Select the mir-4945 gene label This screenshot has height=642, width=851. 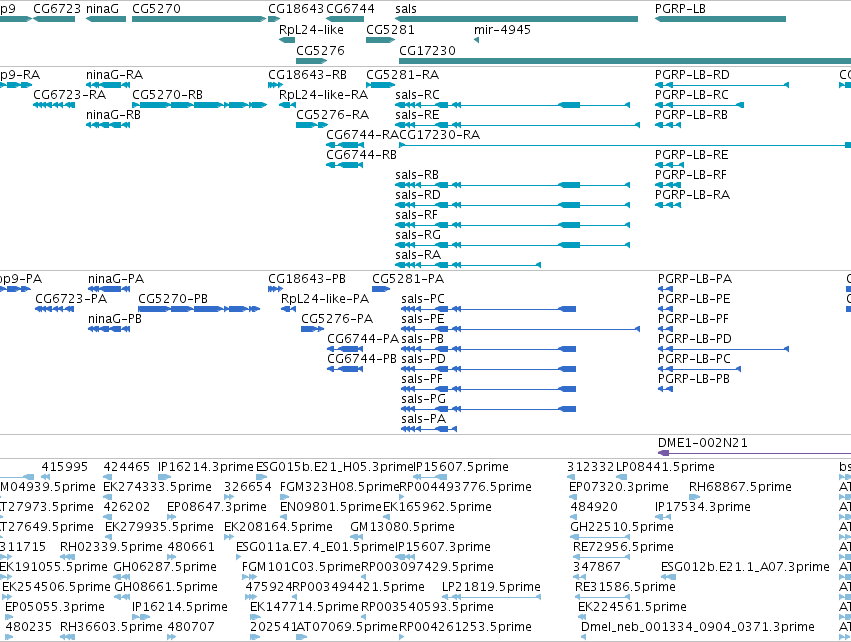coord(502,30)
